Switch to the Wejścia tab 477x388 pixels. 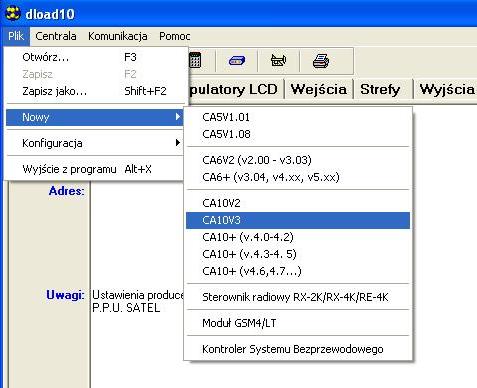(319, 89)
